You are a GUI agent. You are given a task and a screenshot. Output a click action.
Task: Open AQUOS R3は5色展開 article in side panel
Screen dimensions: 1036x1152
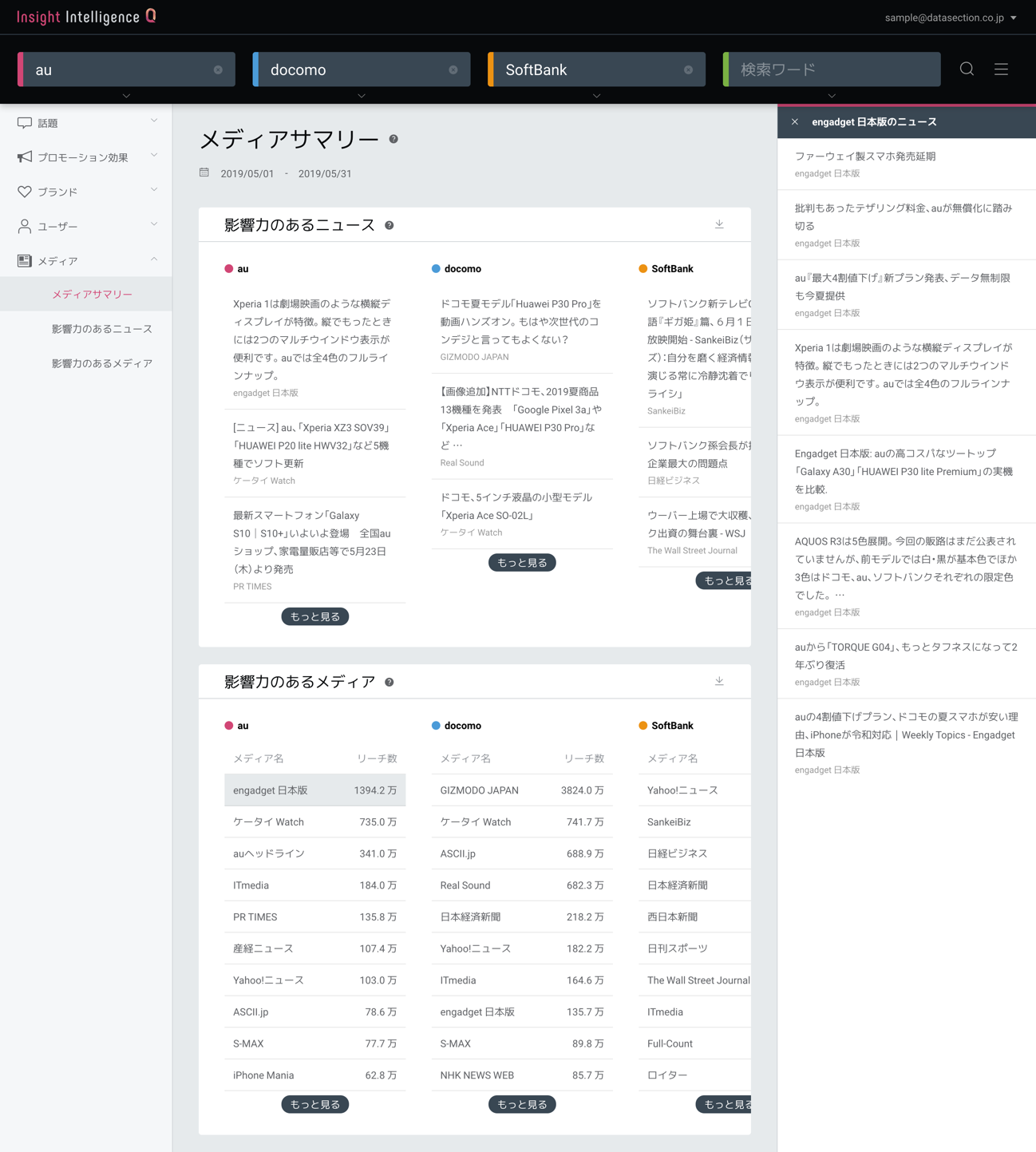pos(907,576)
